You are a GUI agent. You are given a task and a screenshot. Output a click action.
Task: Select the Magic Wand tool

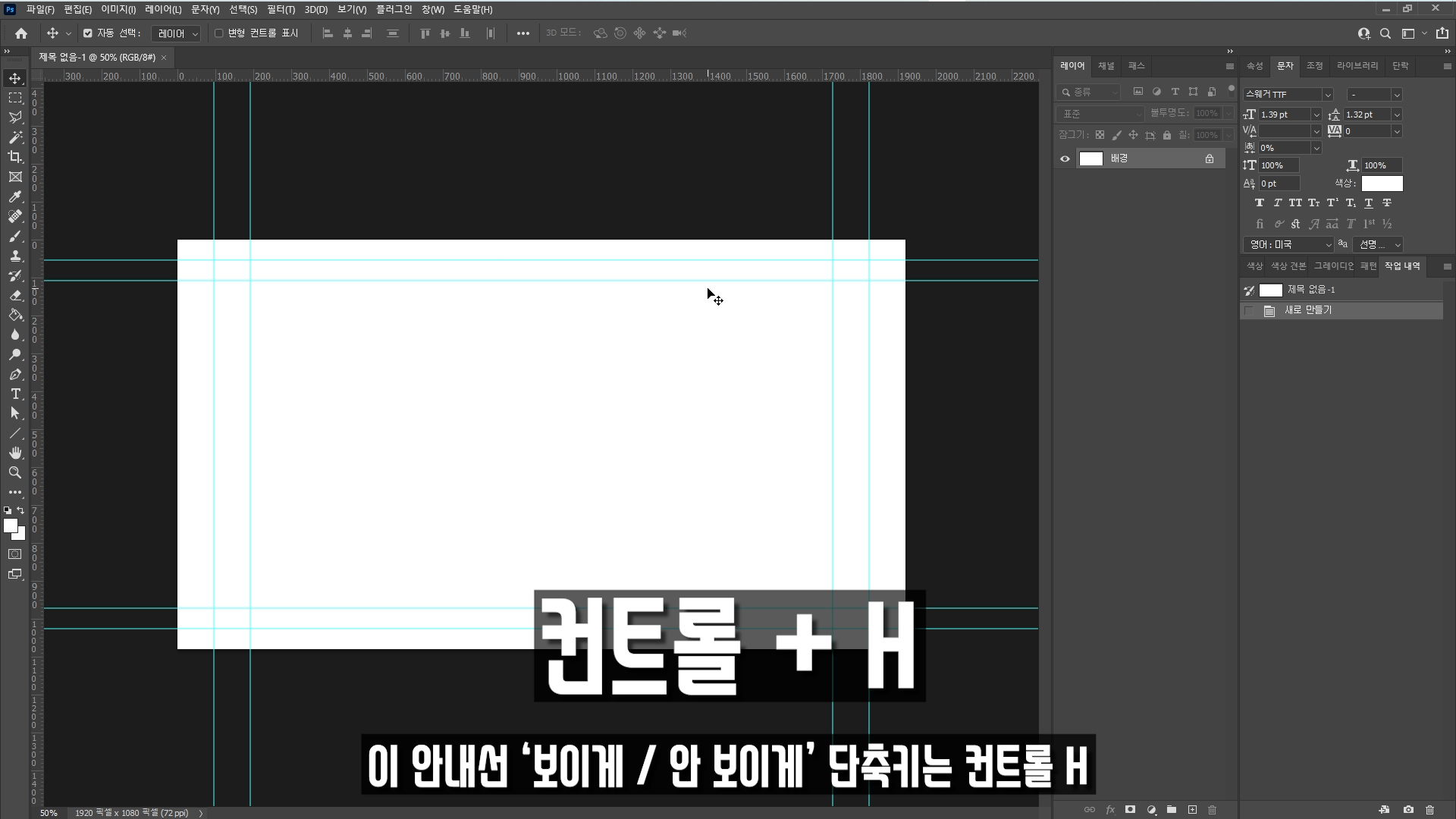[x=15, y=137]
